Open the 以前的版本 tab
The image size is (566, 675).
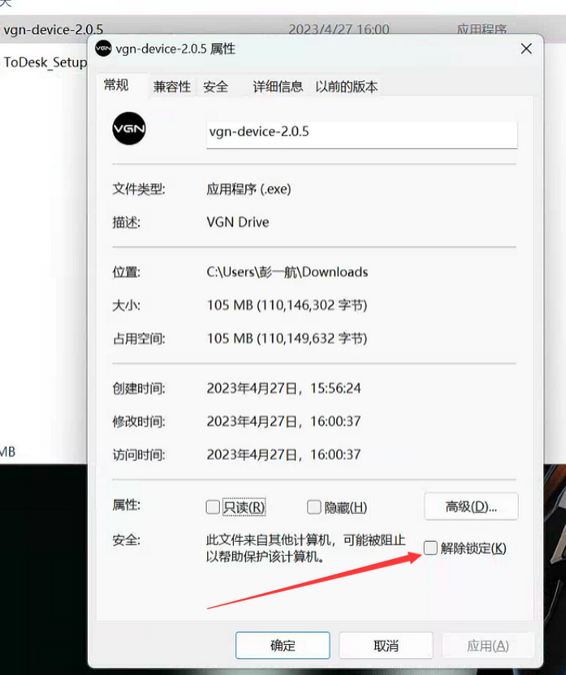[x=346, y=87]
